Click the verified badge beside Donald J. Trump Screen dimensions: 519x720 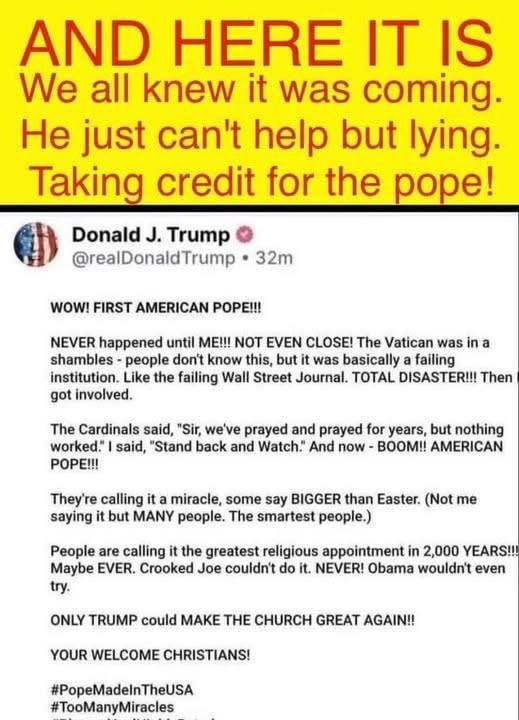pyautogui.click(x=244, y=235)
